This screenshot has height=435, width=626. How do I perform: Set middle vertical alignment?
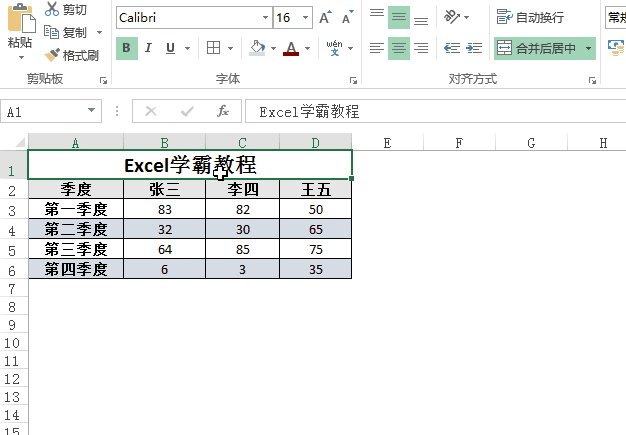coord(399,17)
